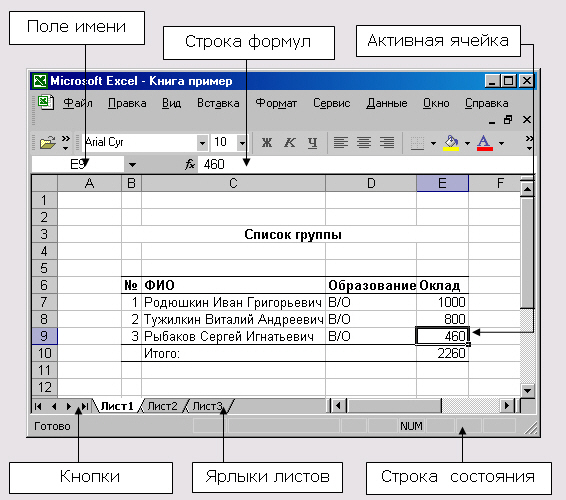Image resolution: width=566 pixels, height=500 pixels.
Task: Apply cell borders icon
Action: (x=417, y=143)
